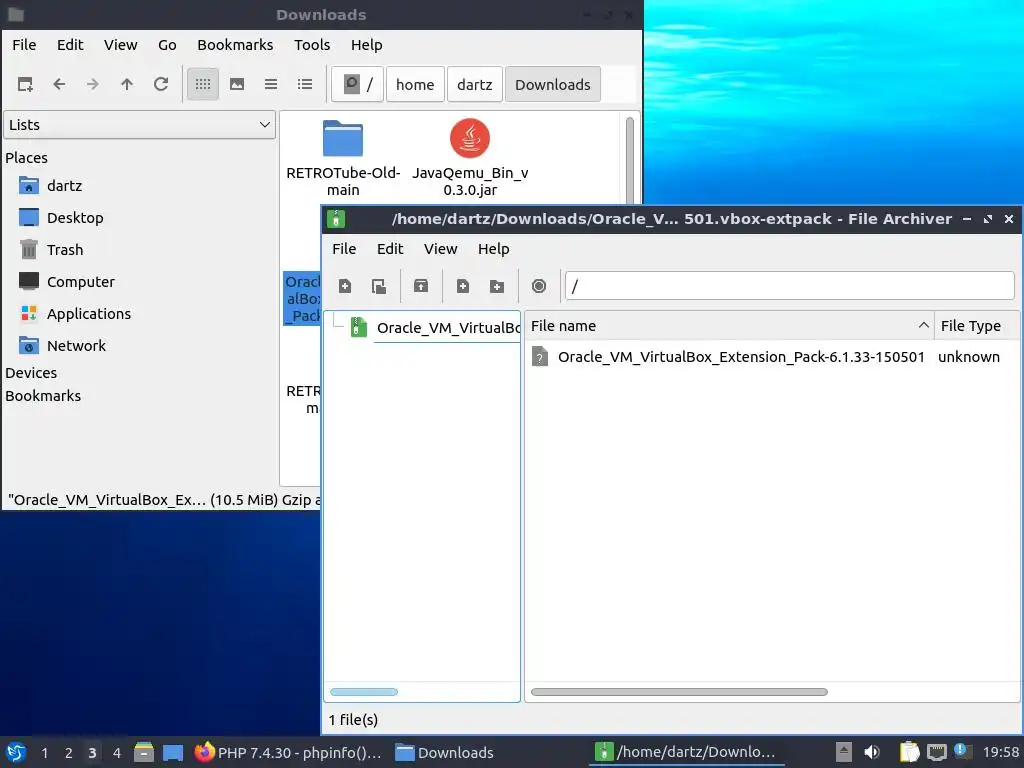Open the View menu in File Archiver

tap(440, 249)
